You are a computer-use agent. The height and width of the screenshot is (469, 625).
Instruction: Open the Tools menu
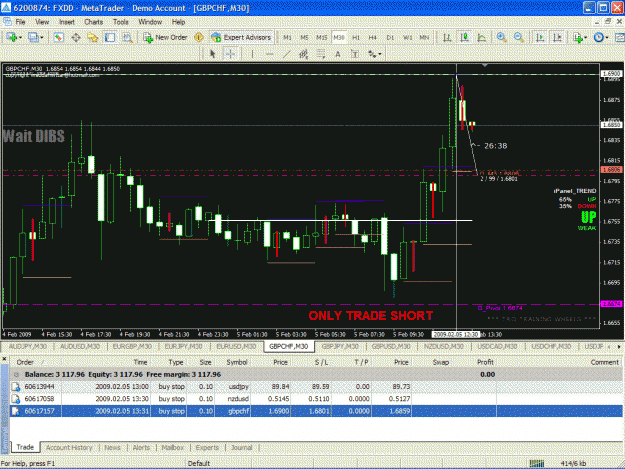120,22
